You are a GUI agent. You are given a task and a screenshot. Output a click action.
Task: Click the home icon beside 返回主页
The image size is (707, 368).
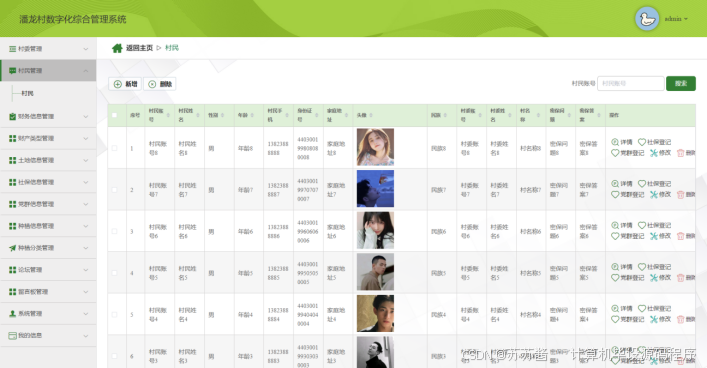point(117,48)
